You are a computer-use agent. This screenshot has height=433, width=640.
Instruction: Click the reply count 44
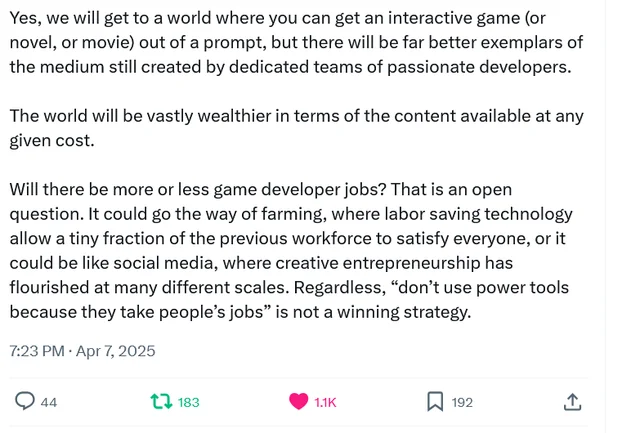[x=49, y=402]
